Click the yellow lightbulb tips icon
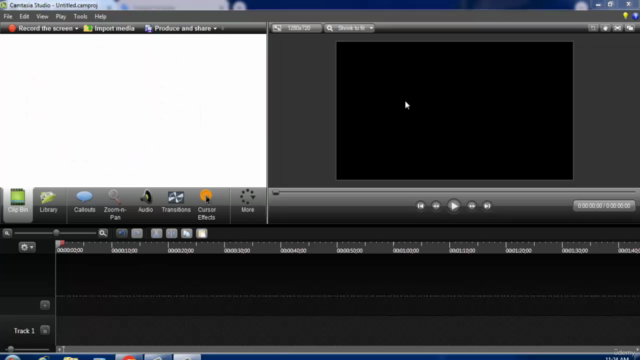This screenshot has height=360, width=640. [625, 16]
